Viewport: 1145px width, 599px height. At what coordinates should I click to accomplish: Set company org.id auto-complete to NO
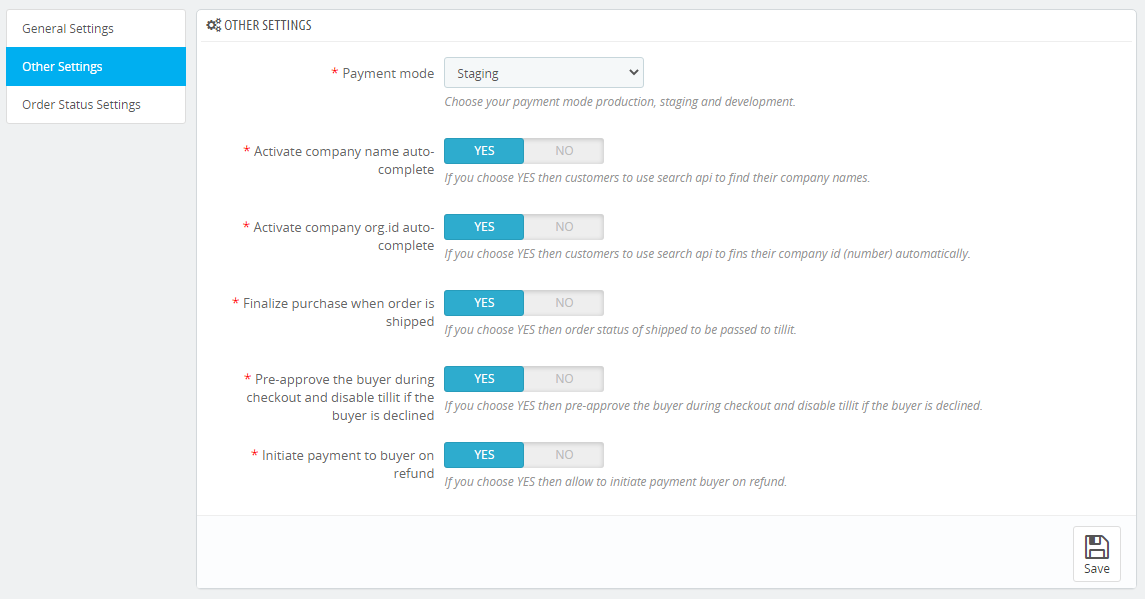pos(564,227)
